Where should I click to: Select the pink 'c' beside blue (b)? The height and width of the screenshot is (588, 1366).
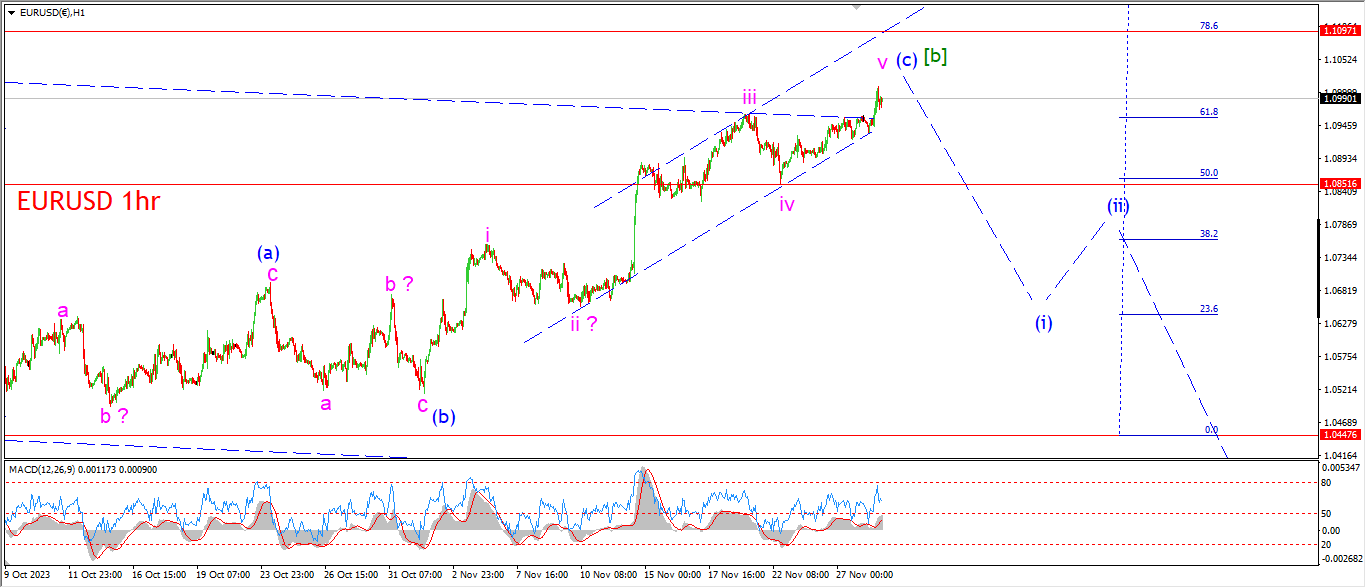point(423,404)
